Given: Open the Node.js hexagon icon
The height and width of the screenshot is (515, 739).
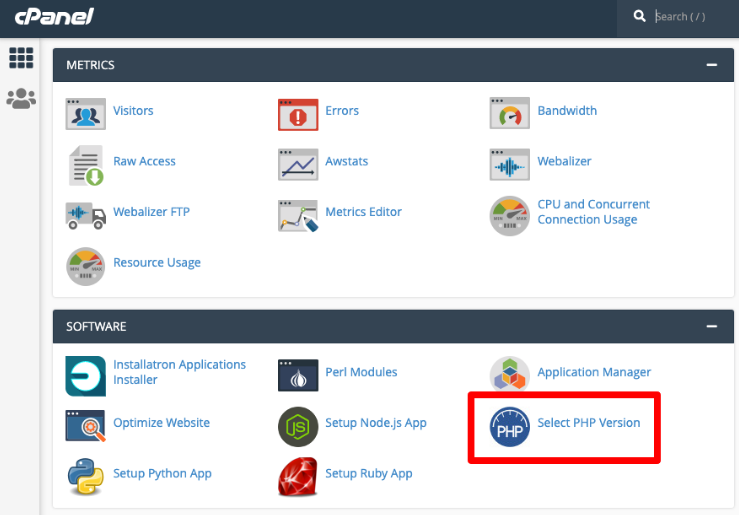Looking at the screenshot, I should click(298, 427).
